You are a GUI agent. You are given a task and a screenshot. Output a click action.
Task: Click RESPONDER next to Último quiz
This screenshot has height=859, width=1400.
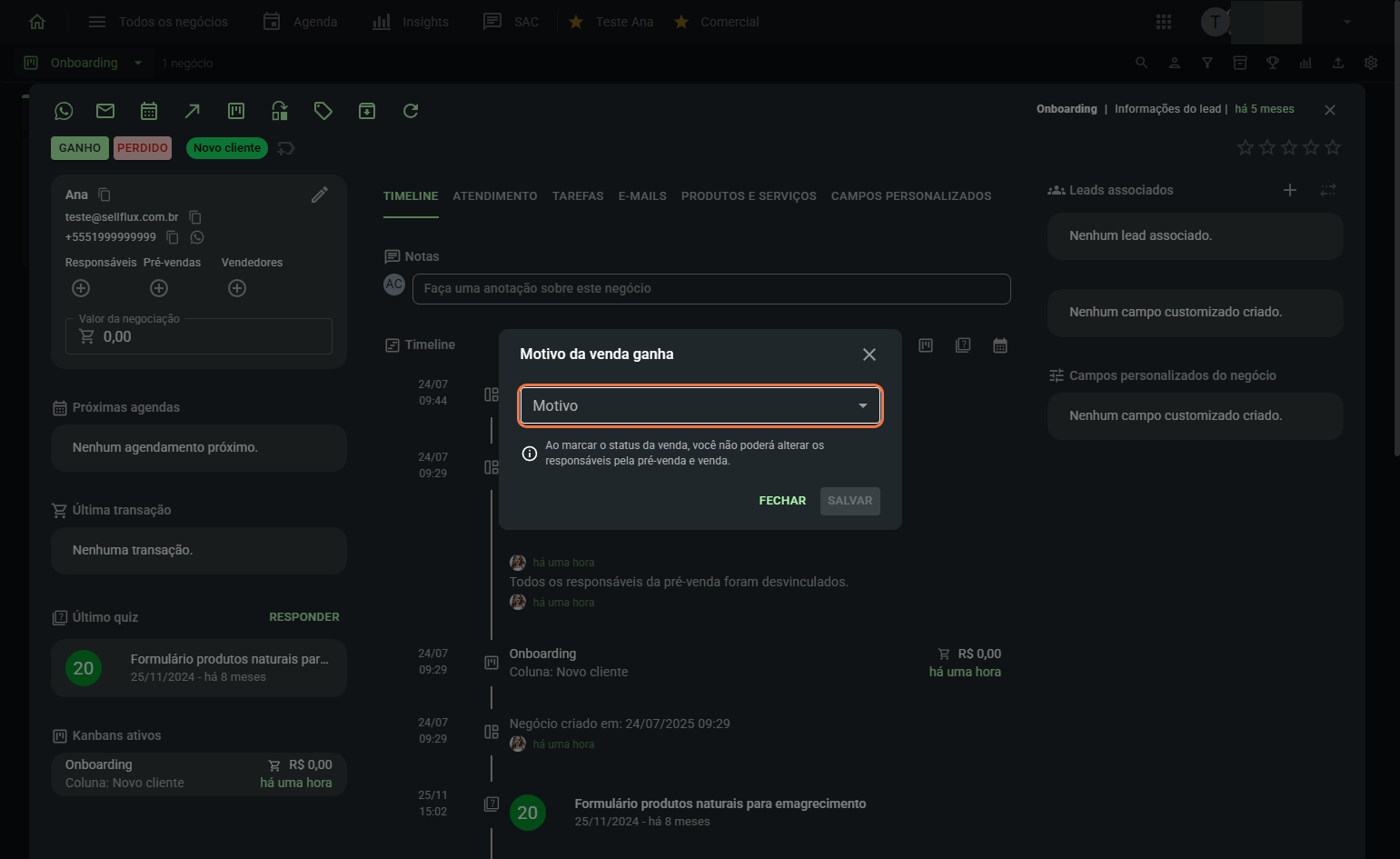pyautogui.click(x=304, y=617)
